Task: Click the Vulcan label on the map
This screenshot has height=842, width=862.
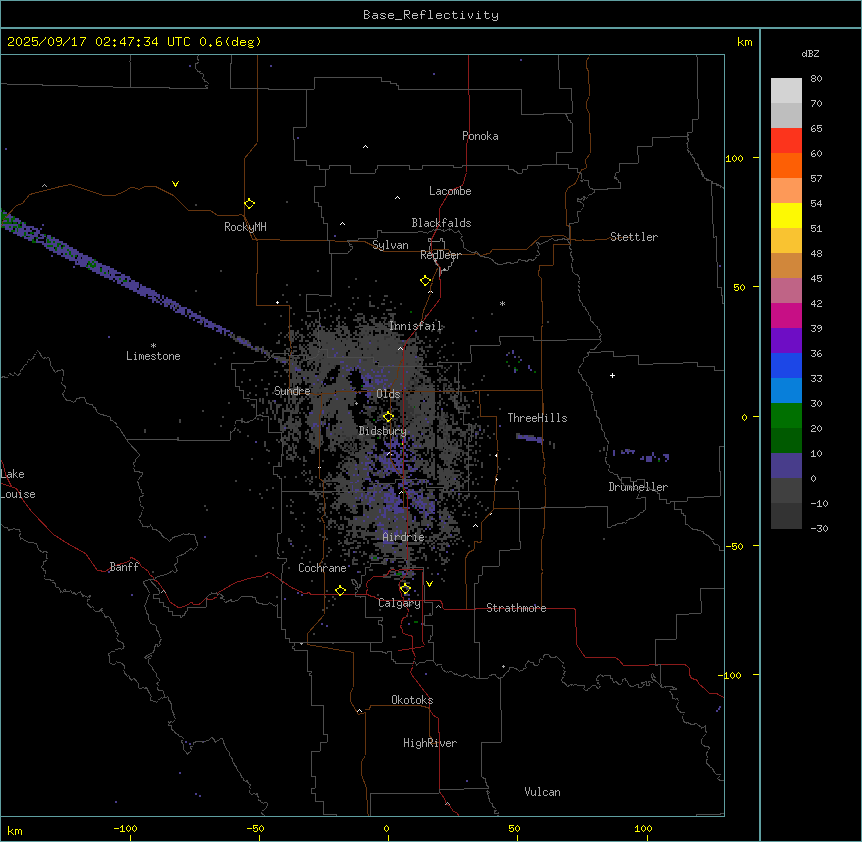Action: pyautogui.click(x=542, y=792)
